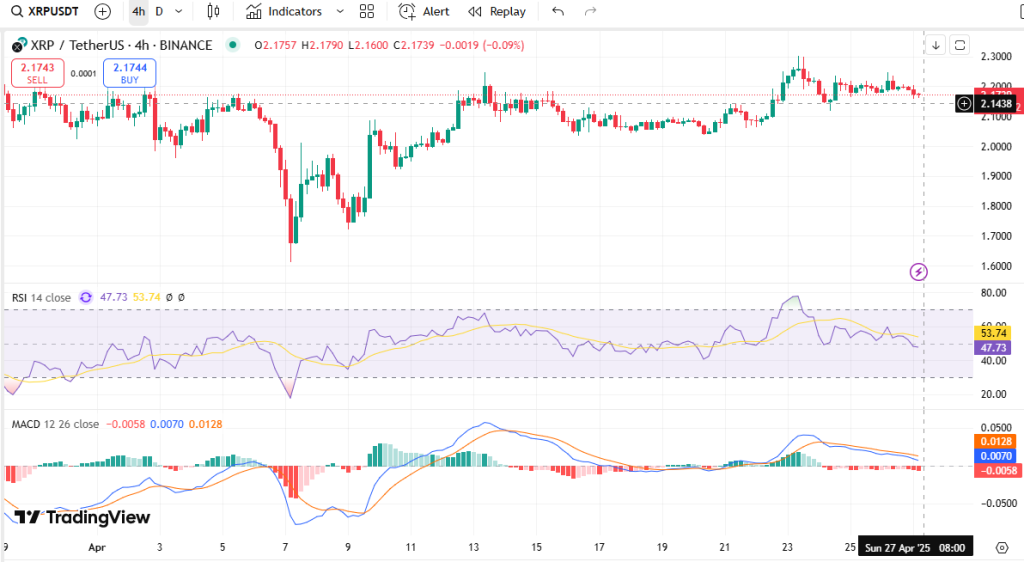1024x562 pixels.
Task: Click the orange 0.0128 MACD scale label
Action: click(996, 442)
